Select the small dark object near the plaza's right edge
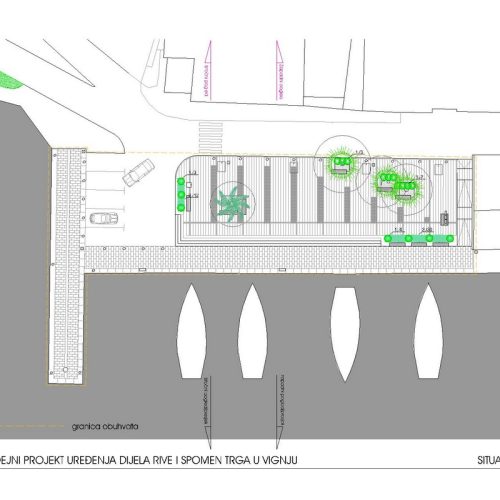Viewport: 500px width, 500px height. tap(444, 218)
